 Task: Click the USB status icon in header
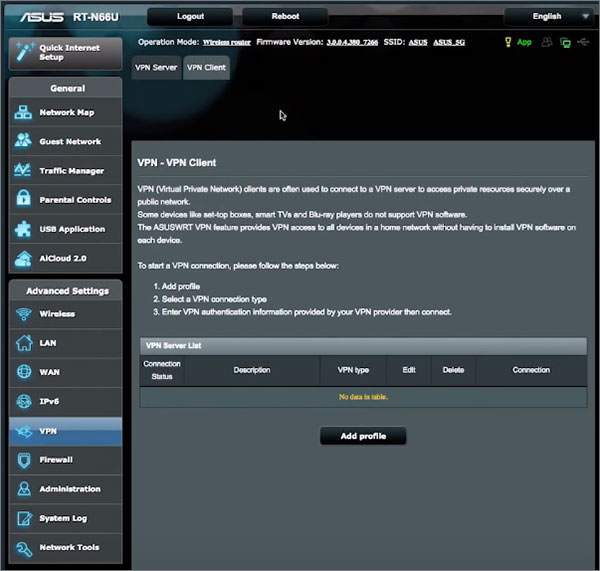click(x=585, y=42)
